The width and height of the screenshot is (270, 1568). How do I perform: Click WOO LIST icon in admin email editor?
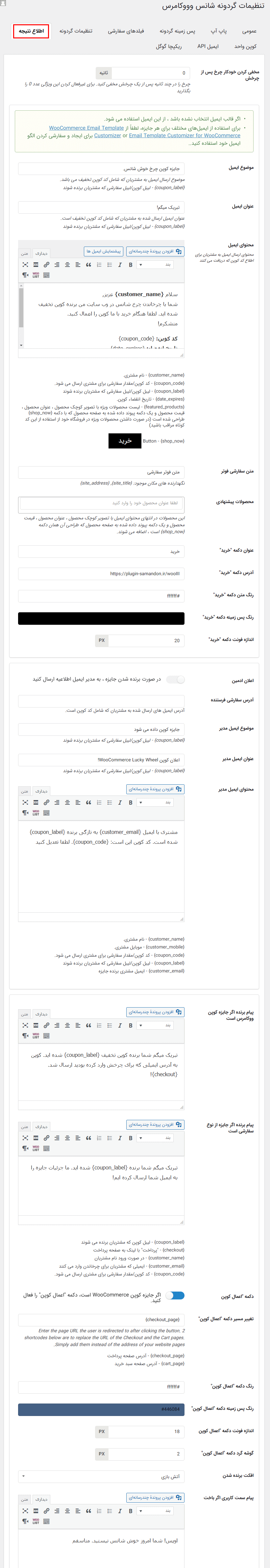tap(36, 813)
